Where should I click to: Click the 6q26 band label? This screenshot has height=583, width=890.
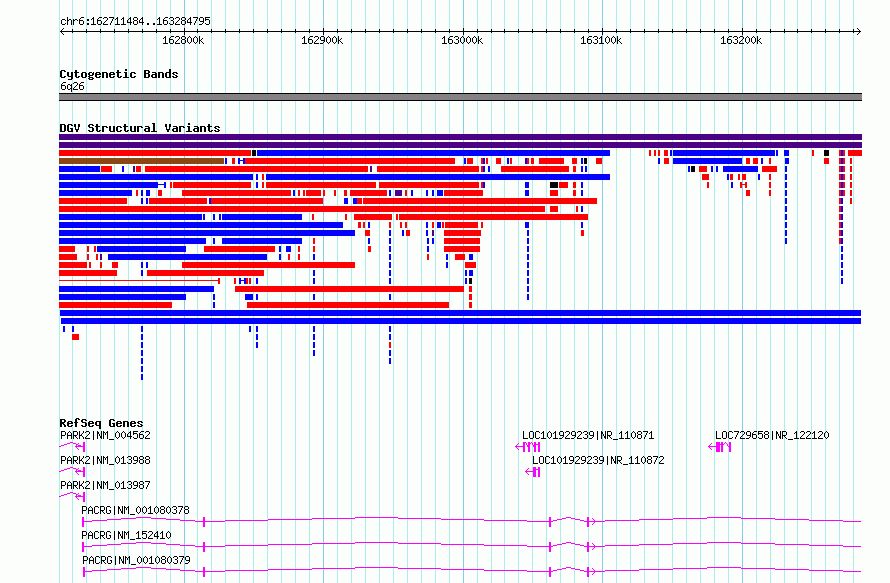[x=72, y=86]
